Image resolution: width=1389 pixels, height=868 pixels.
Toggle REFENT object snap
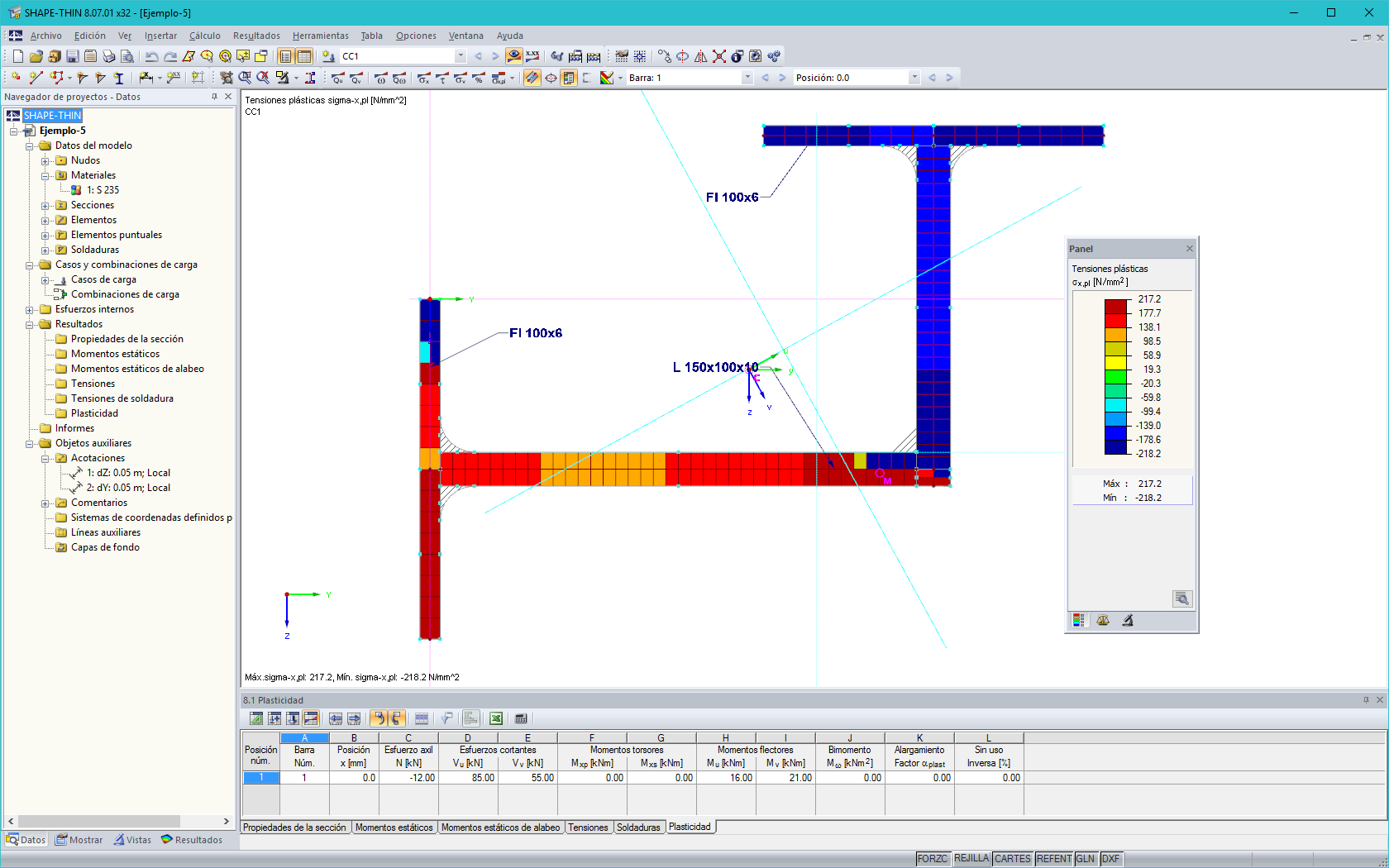tap(1054, 859)
